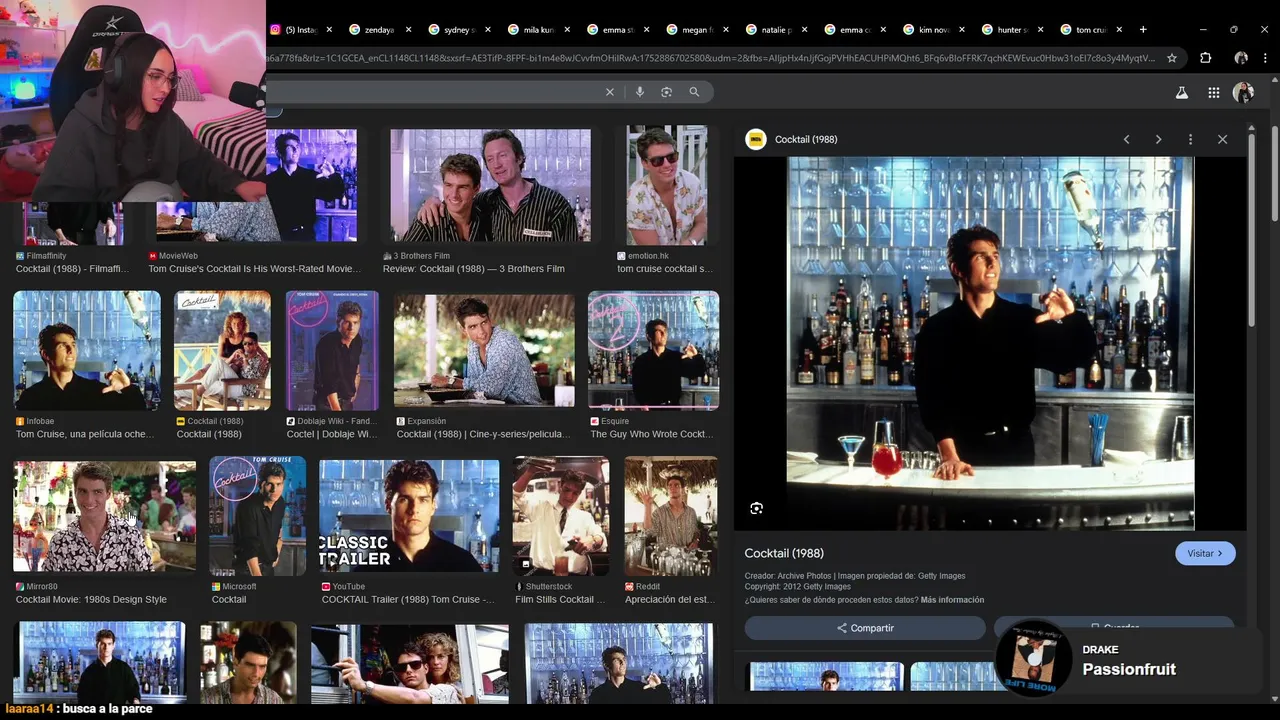Click the source favicon next to Cocktail (1988) header
The image size is (1280, 720).
[x=756, y=139]
